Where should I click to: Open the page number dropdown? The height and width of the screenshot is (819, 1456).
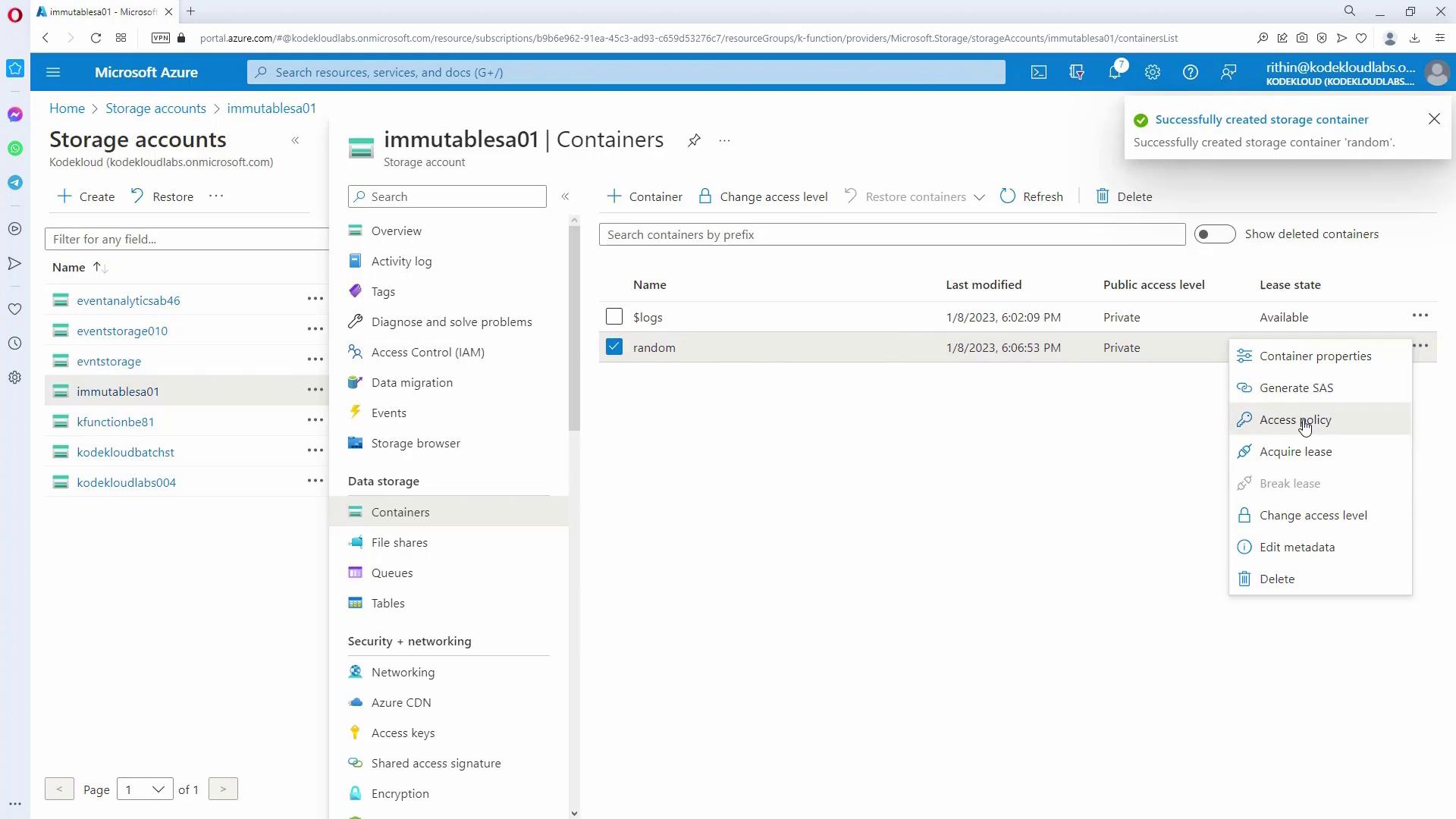(145, 789)
